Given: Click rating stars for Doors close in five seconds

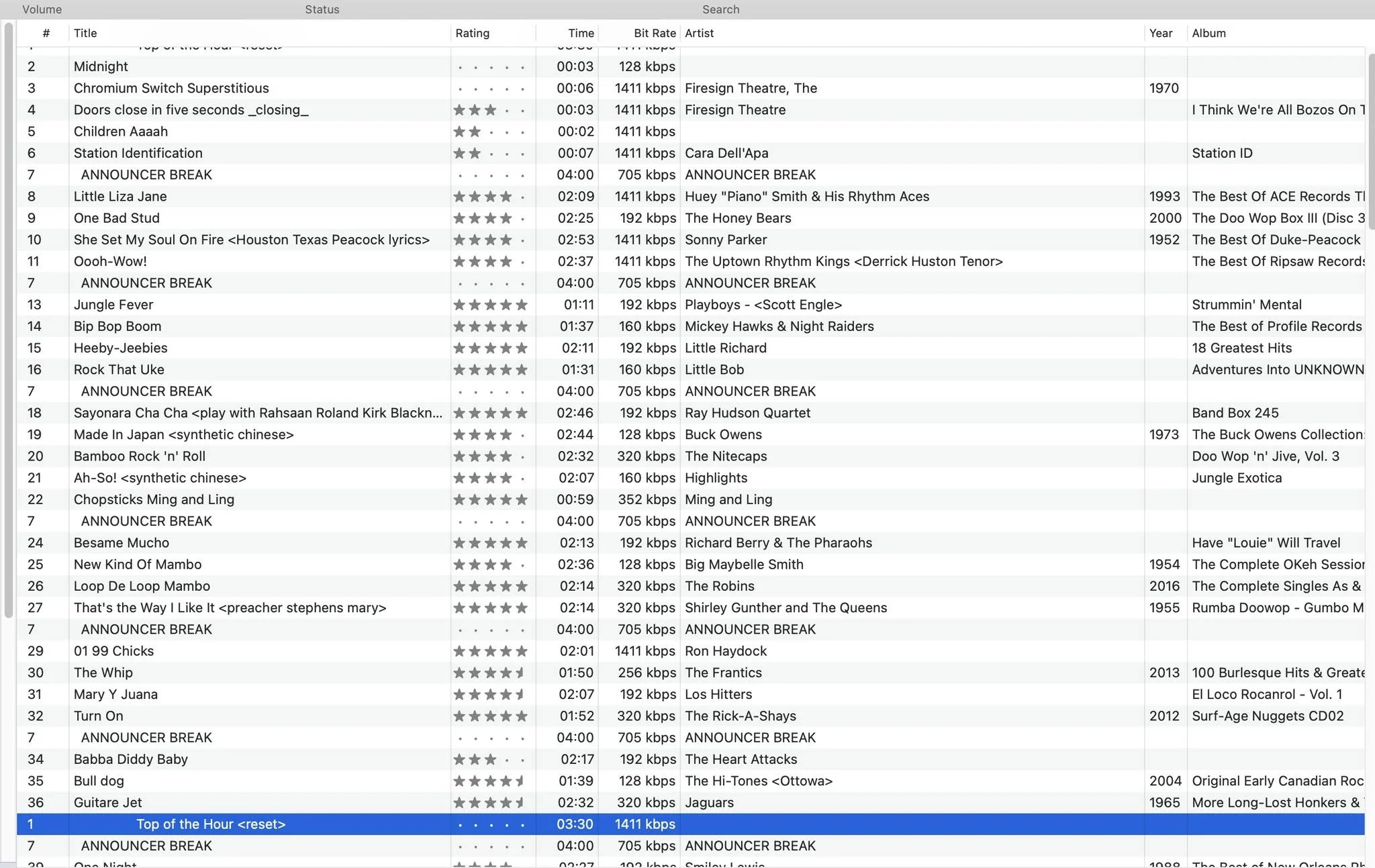Looking at the screenshot, I should pos(490,110).
